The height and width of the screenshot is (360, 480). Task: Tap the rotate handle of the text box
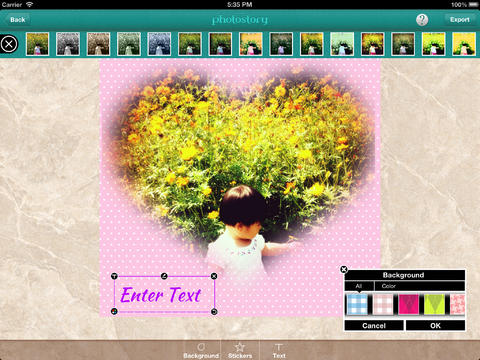[x=214, y=312]
